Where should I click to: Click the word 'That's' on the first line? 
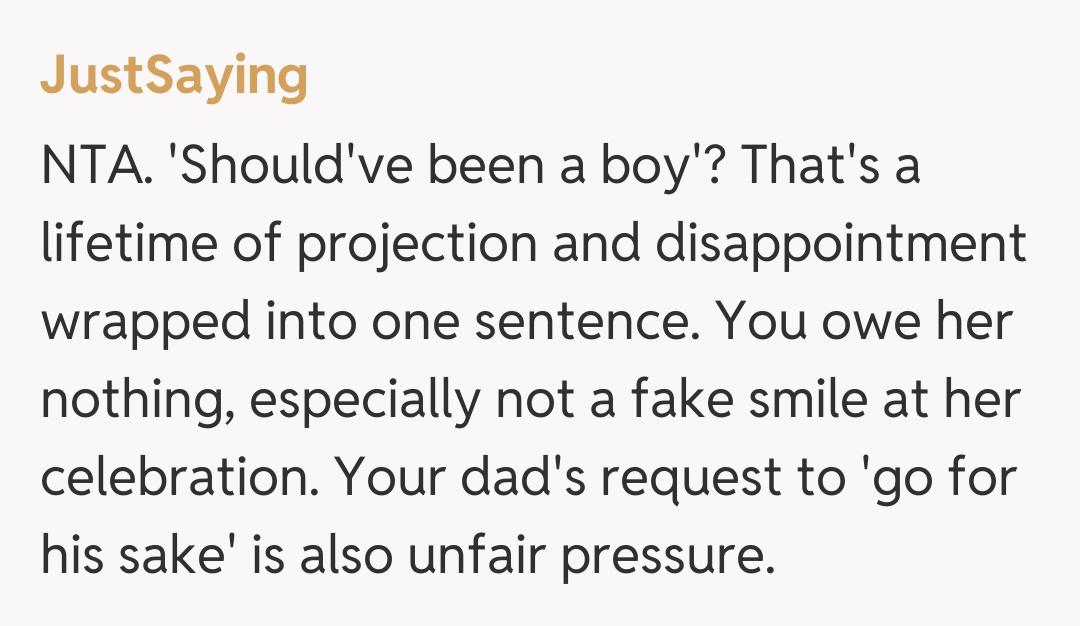tap(810, 166)
